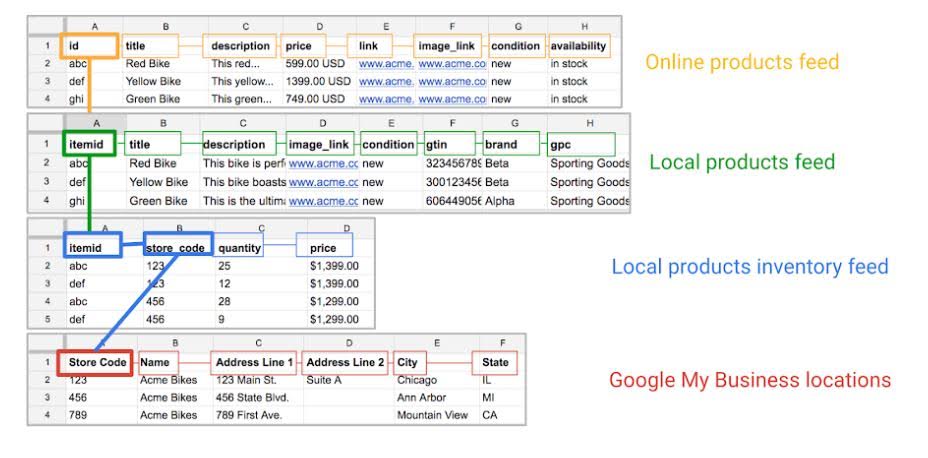Click the orange-highlighted 'id' header cell
The width and height of the screenshot is (928, 458).
[89, 46]
